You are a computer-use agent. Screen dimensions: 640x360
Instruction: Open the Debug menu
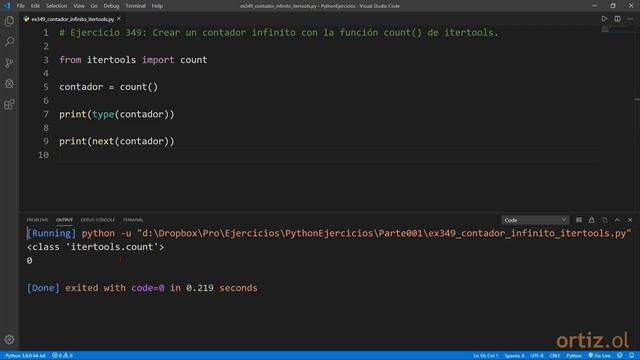(111, 6)
